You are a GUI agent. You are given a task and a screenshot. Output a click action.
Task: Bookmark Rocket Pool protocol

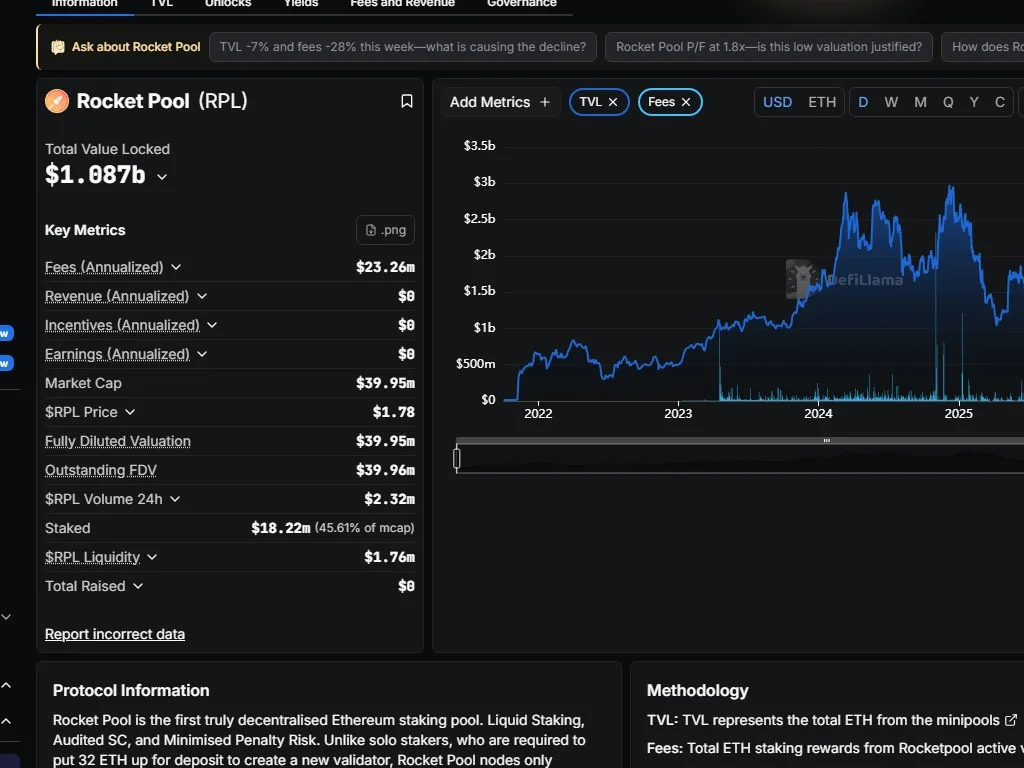(x=406, y=101)
